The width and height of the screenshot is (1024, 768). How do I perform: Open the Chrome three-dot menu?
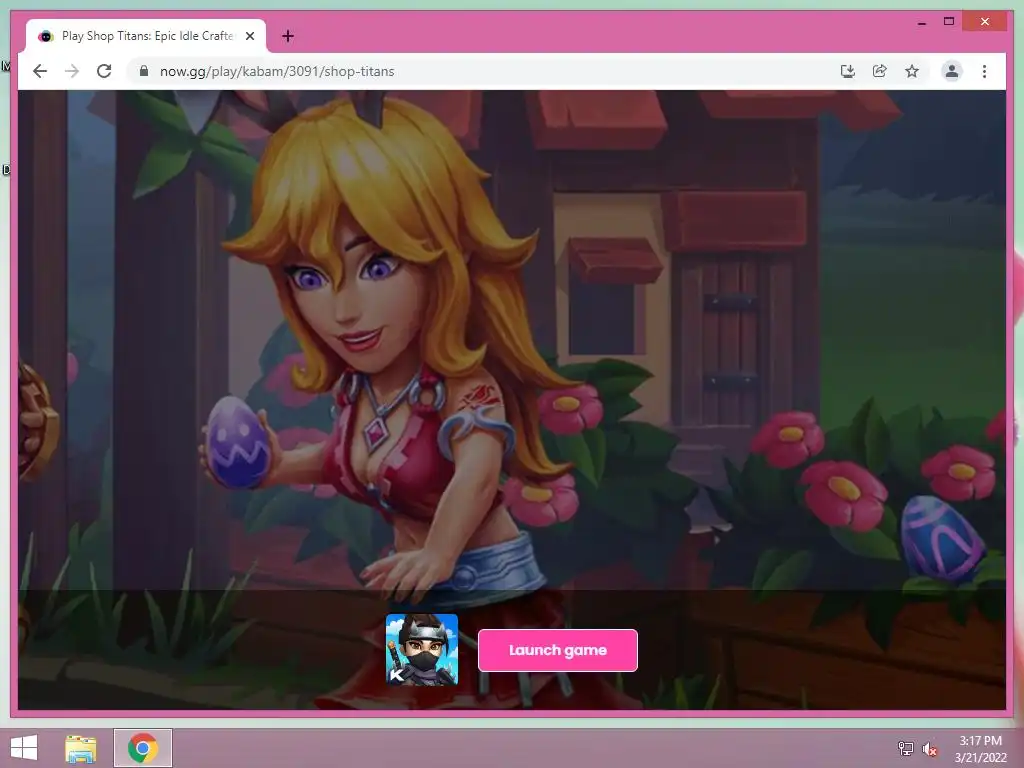[x=984, y=71]
